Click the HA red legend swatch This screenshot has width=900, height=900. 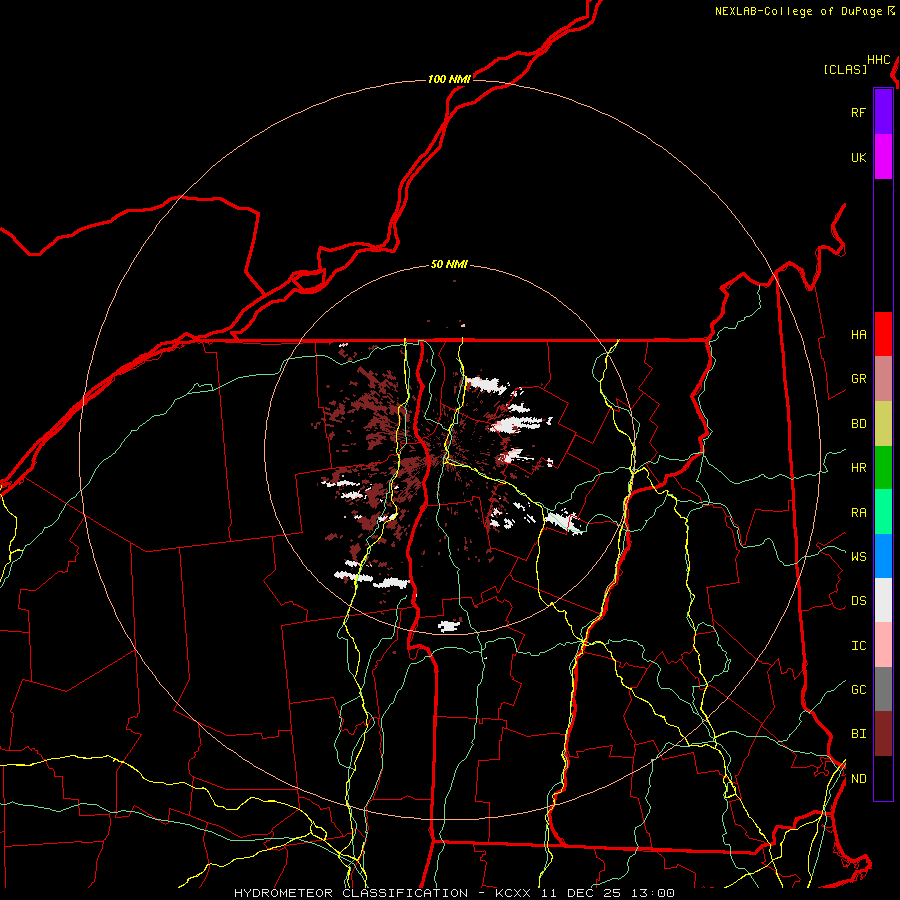(883, 334)
